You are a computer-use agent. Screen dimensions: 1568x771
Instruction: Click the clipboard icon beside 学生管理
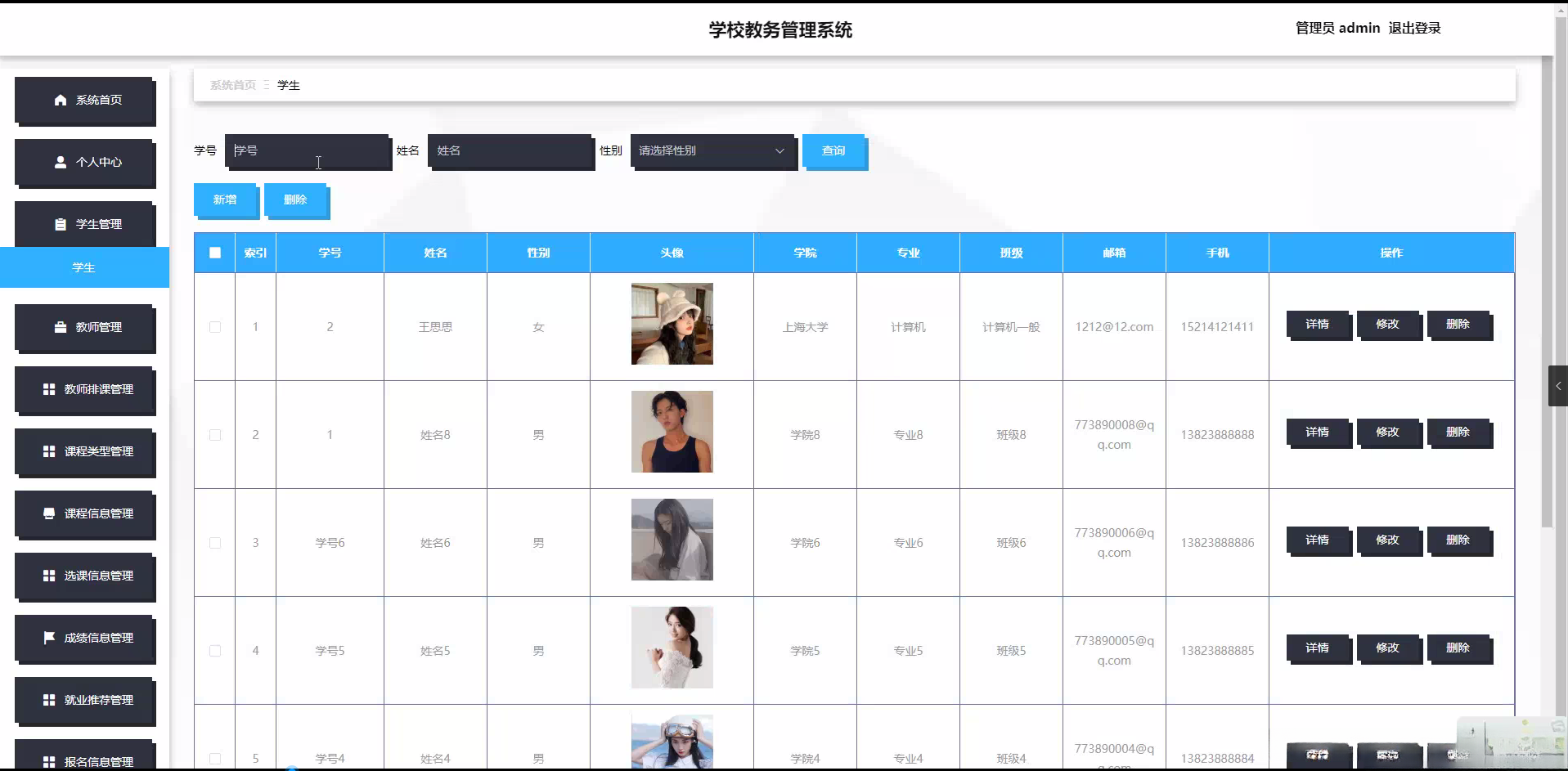coord(61,224)
